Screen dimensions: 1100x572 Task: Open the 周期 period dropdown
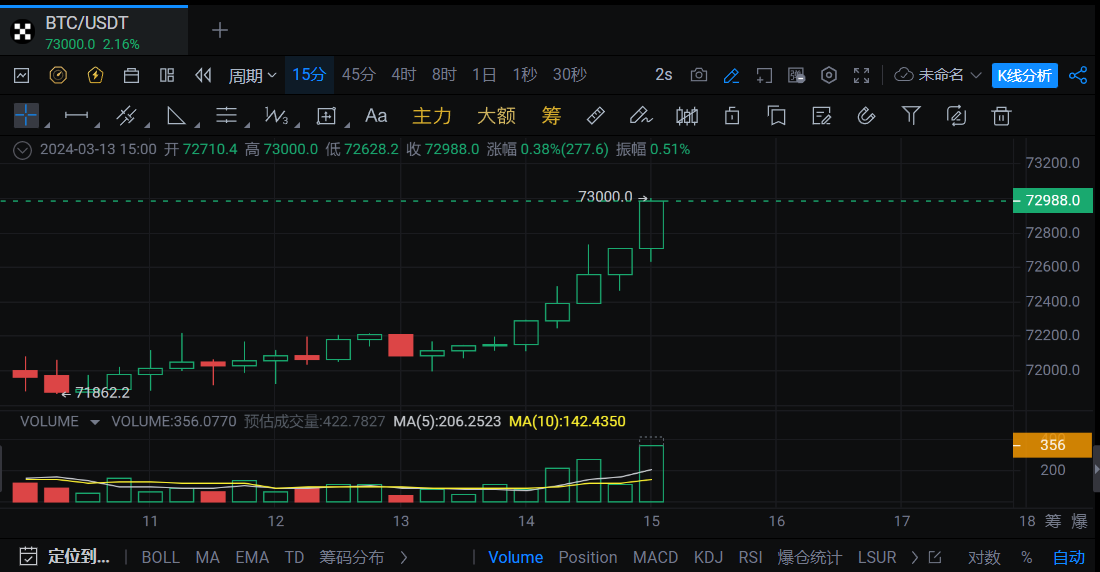click(252, 75)
